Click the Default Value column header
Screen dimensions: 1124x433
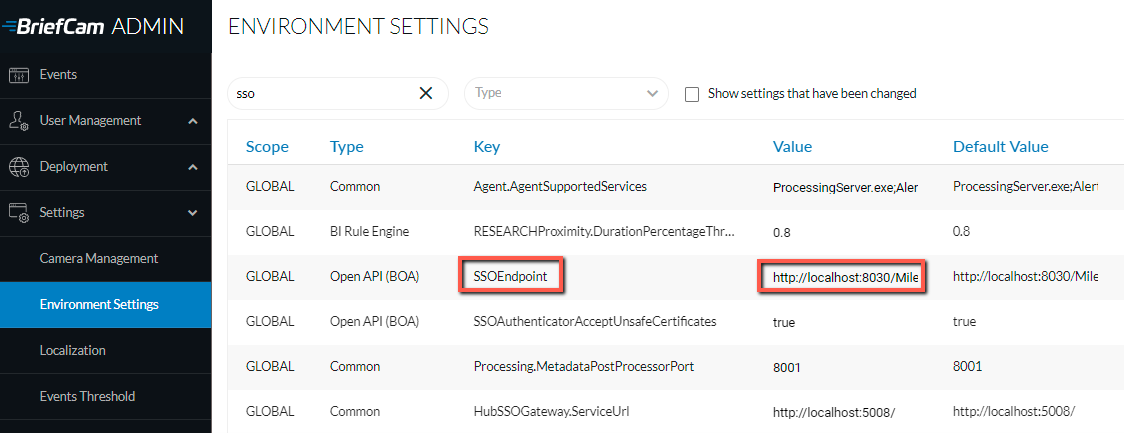(x=1000, y=147)
